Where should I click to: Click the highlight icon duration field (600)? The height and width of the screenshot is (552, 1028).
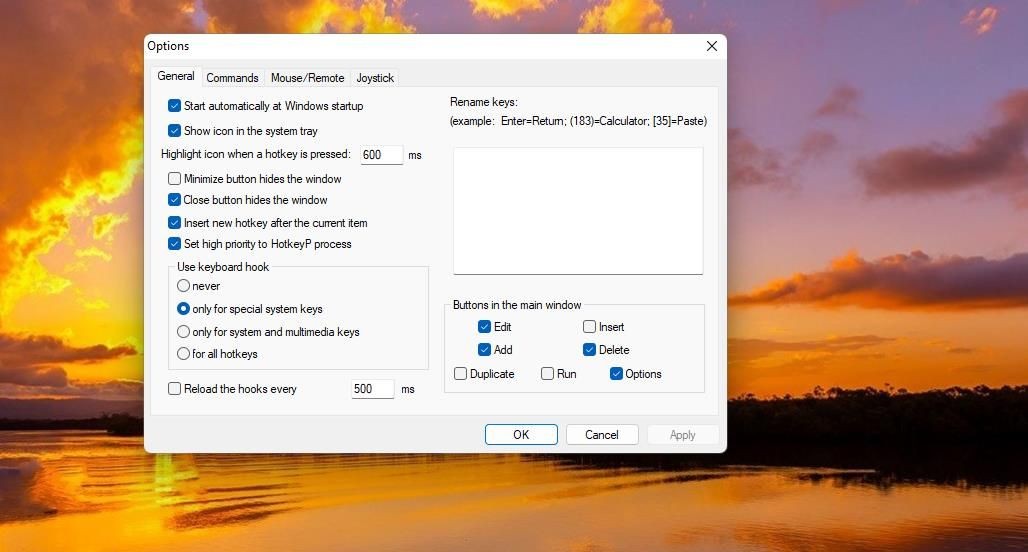(x=382, y=155)
